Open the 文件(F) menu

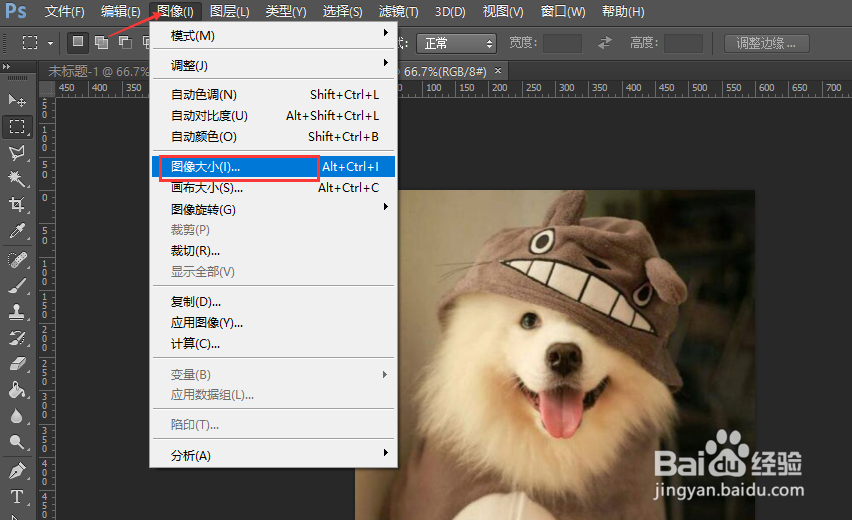[x=64, y=11]
